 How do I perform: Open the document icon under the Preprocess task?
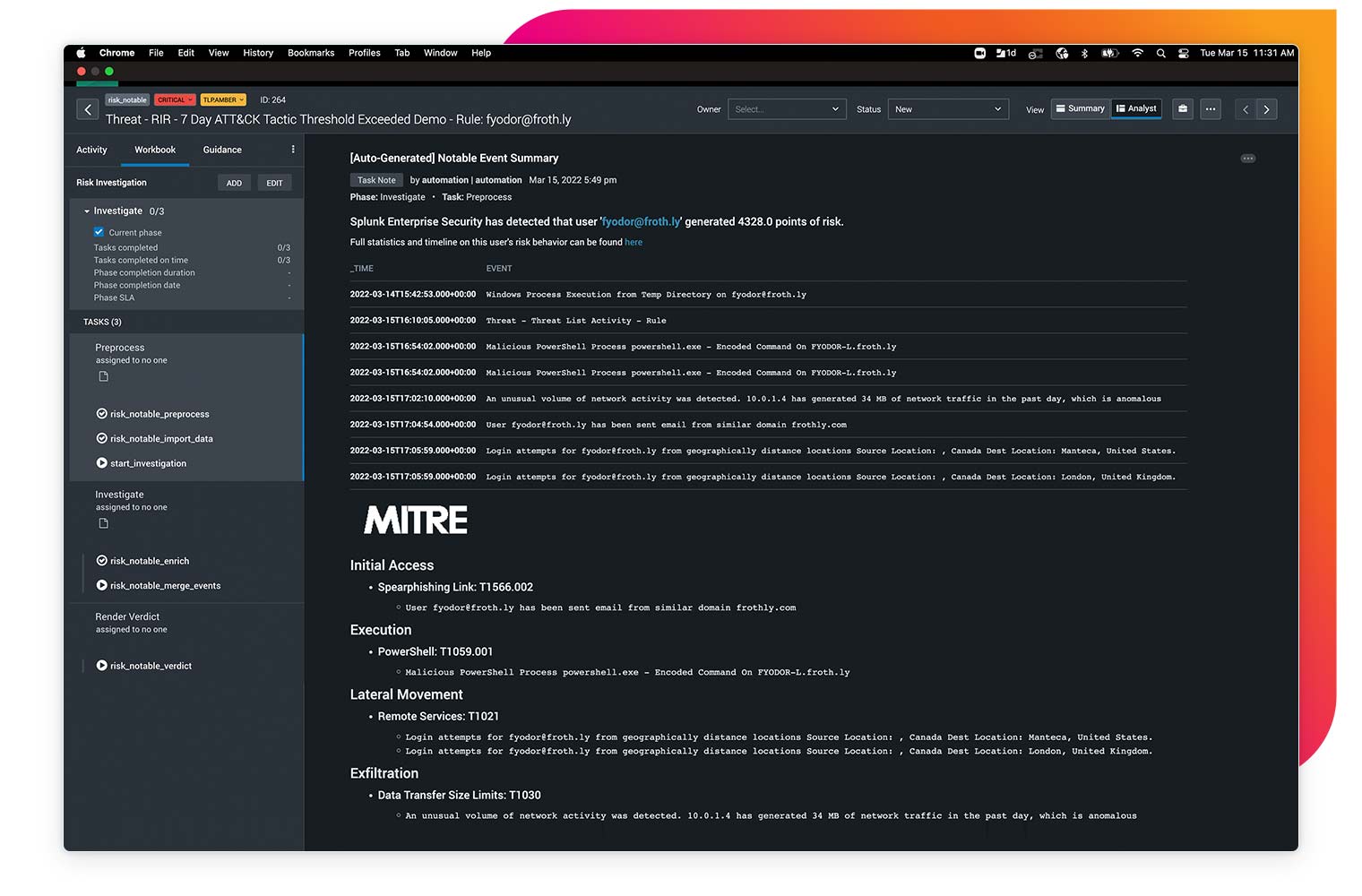pos(103,376)
